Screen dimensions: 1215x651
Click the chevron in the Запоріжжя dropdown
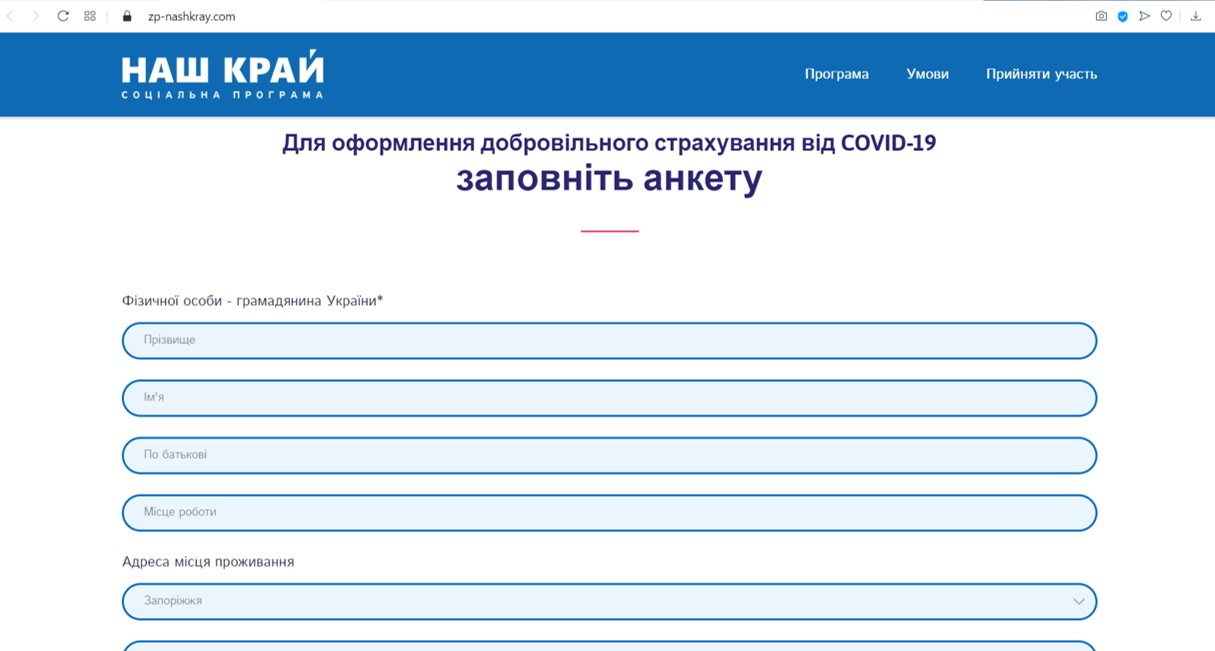click(x=1078, y=601)
